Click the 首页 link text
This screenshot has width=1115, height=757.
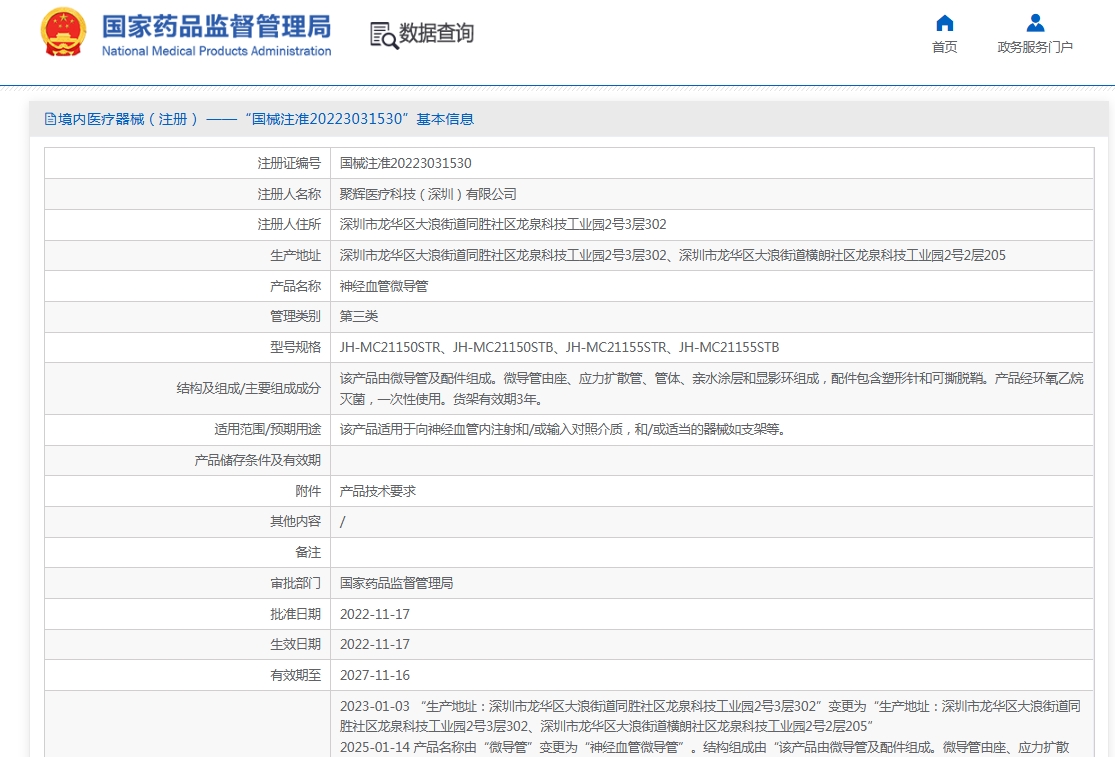[944, 47]
